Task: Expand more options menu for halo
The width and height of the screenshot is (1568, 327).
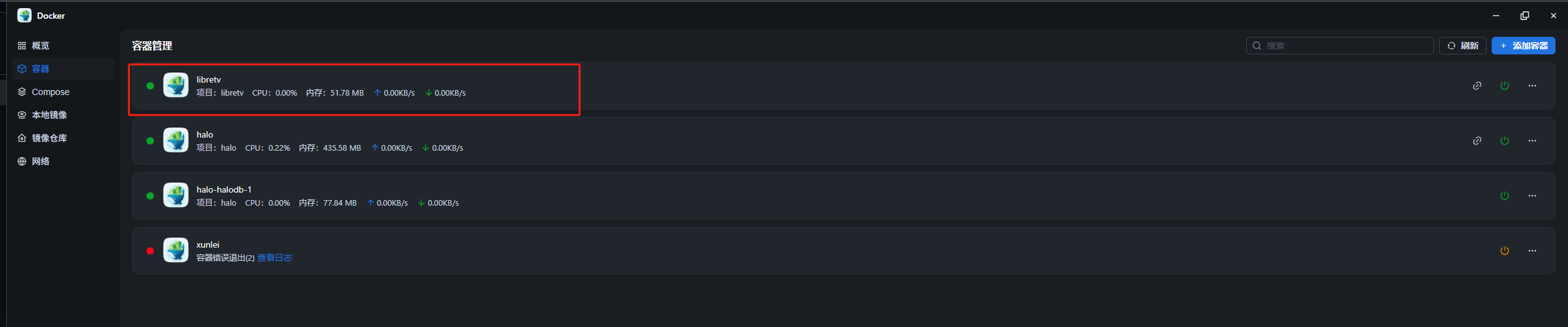Action: (1532, 141)
